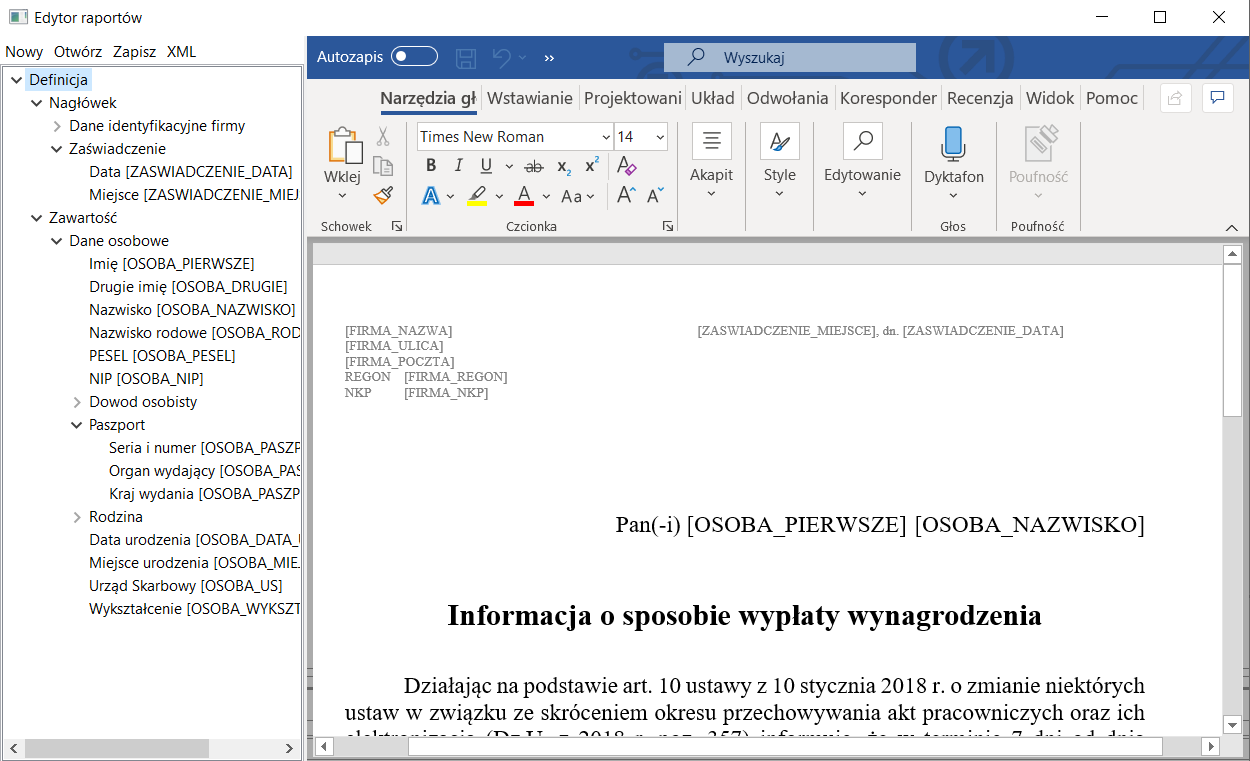Open the Wstawianie ribbon tab

(x=529, y=98)
